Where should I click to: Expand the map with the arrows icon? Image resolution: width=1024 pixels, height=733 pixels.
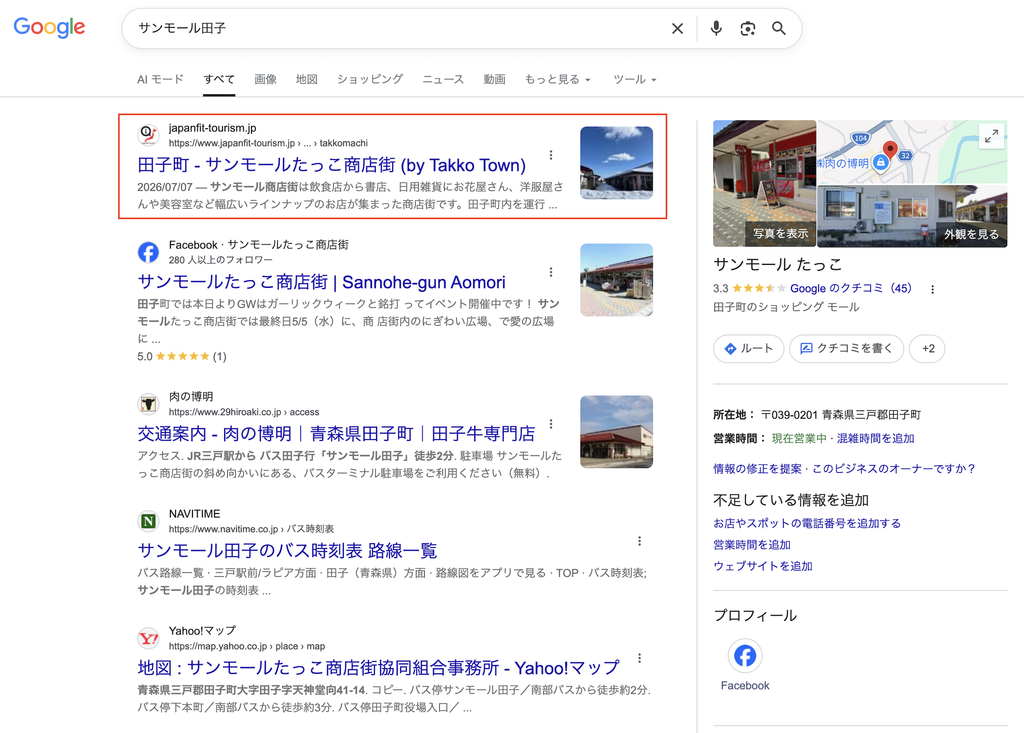coord(991,136)
